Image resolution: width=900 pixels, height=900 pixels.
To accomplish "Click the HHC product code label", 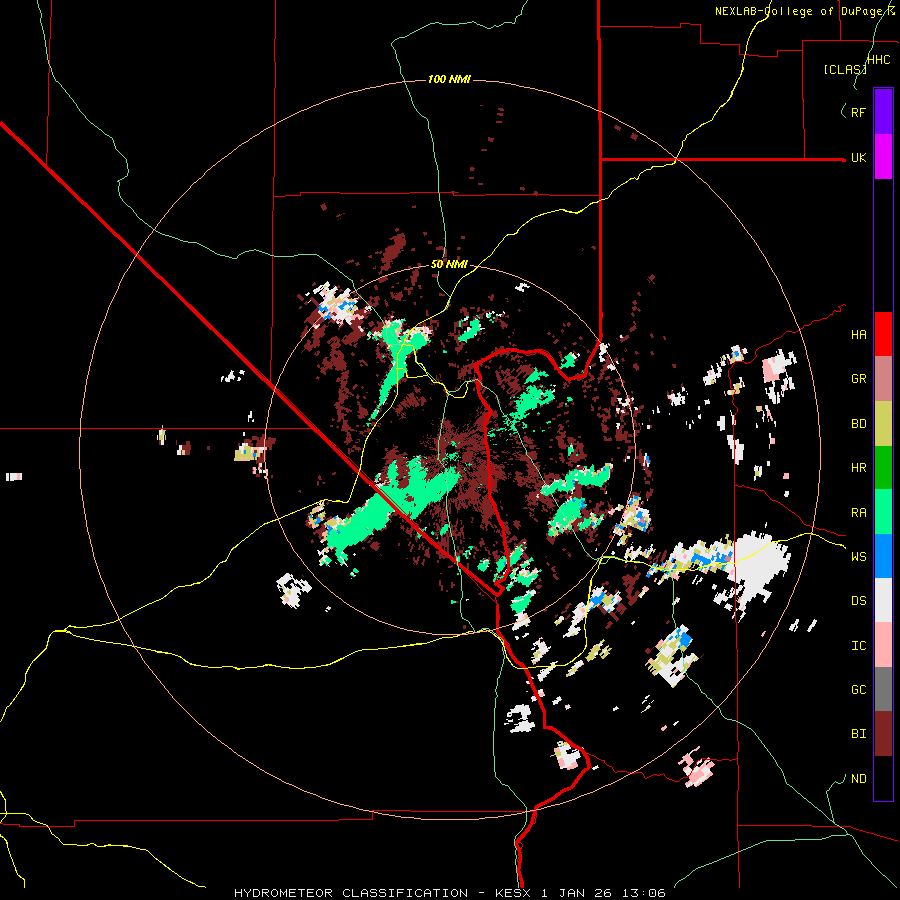I will point(878,60).
